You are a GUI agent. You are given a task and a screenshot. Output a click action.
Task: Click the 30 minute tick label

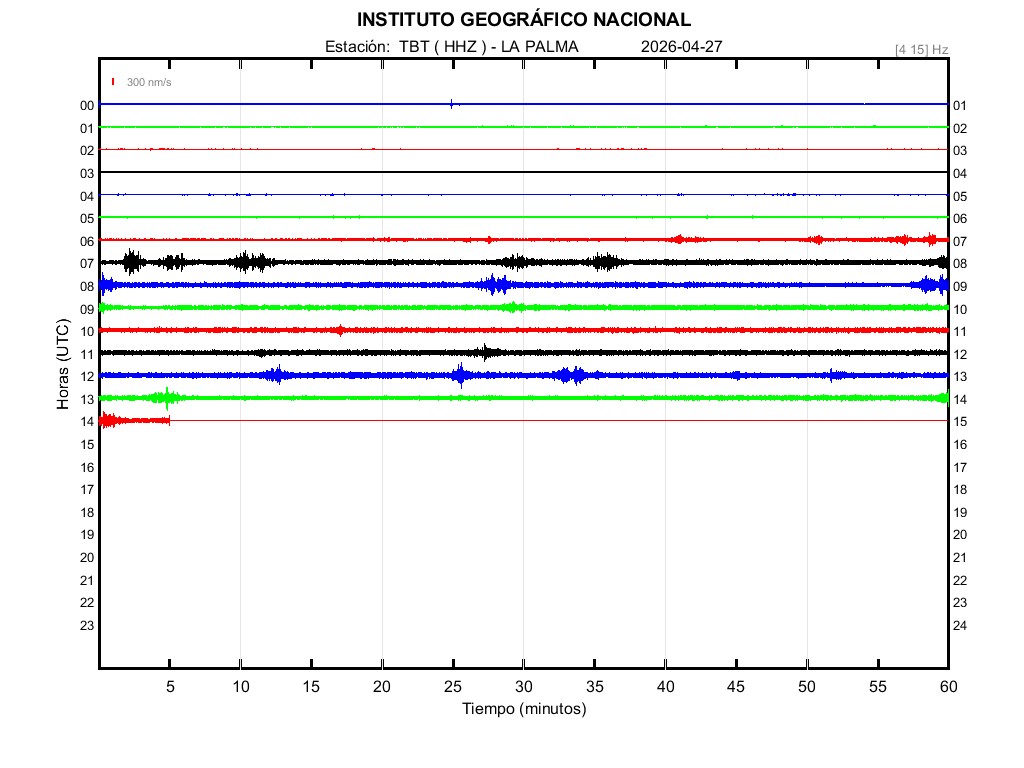coord(523,686)
